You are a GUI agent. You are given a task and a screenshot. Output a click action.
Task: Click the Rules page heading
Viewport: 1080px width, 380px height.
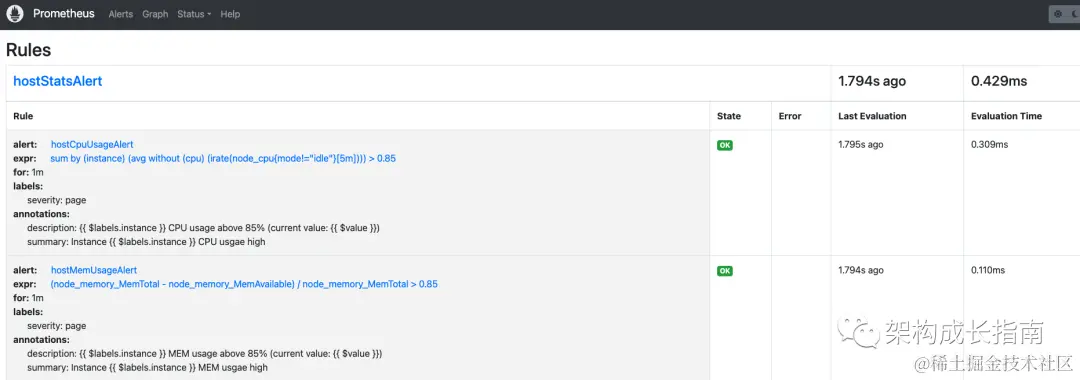(x=28, y=50)
